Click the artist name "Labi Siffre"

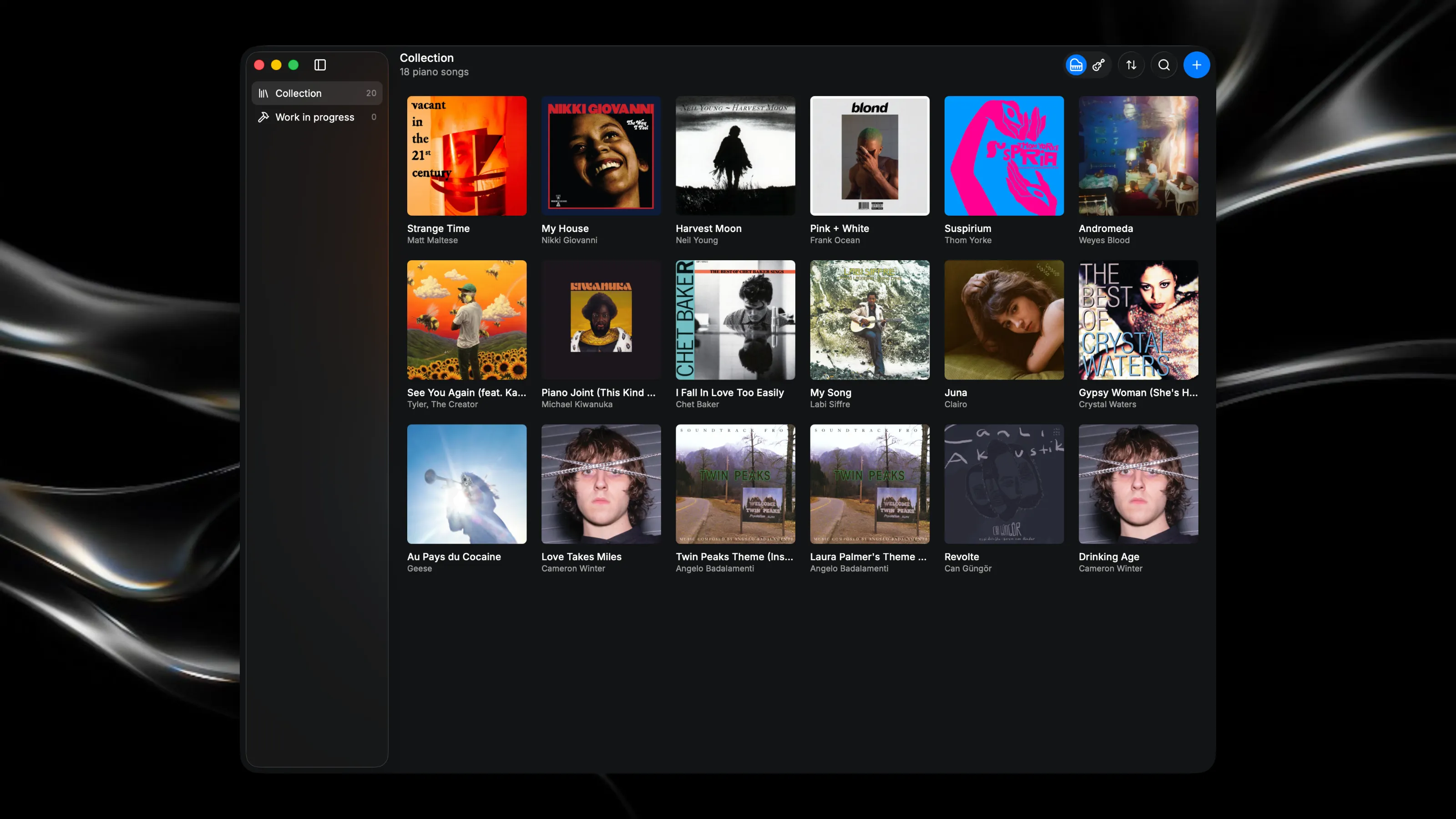[x=830, y=404]
